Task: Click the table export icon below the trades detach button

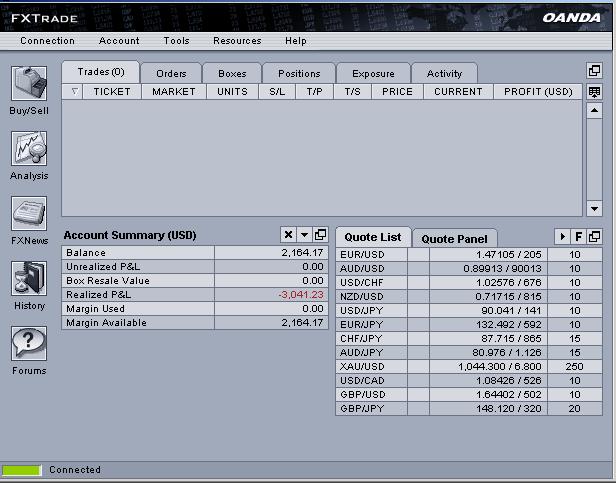Action: click(594, 92)
